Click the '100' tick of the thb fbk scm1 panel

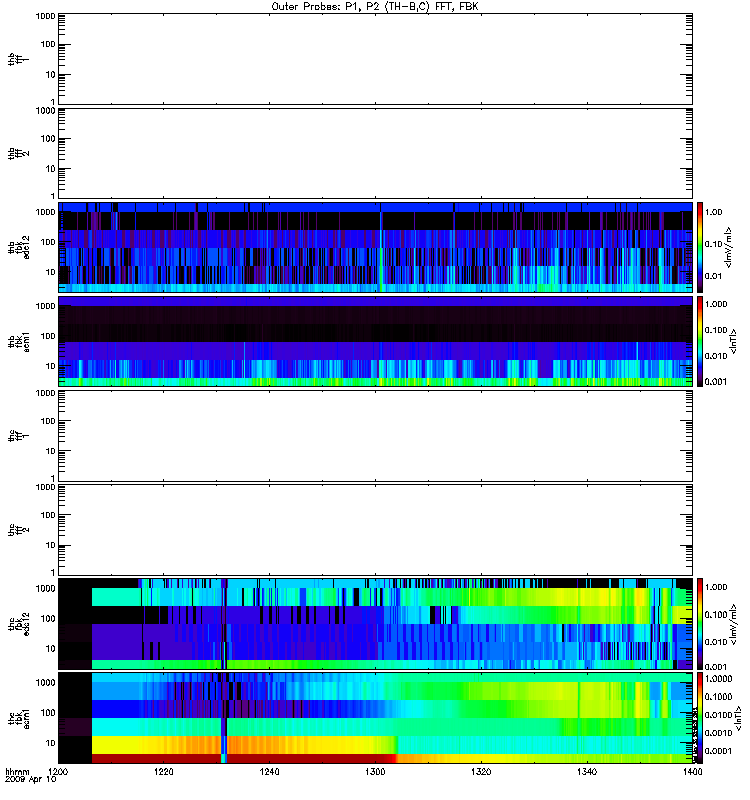click(x=47, y=336)
